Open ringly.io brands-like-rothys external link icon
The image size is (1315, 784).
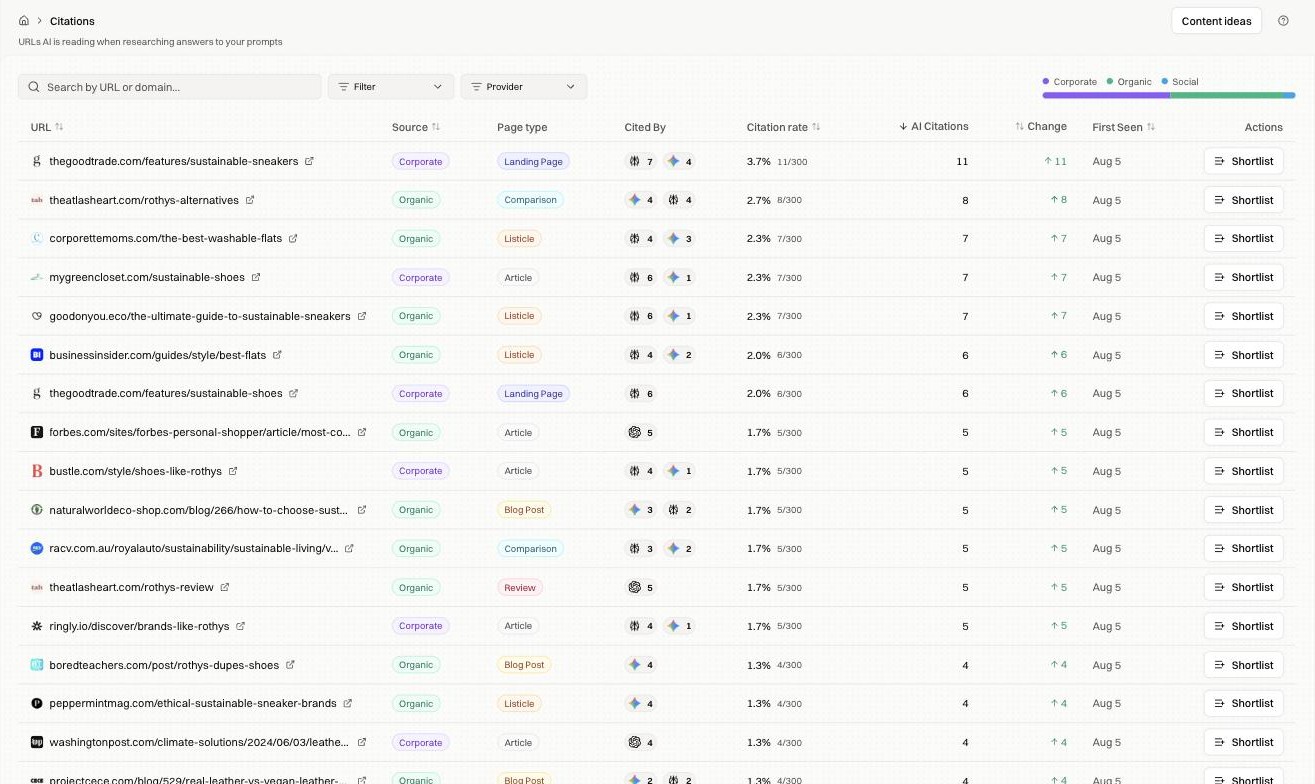(241, 626)
